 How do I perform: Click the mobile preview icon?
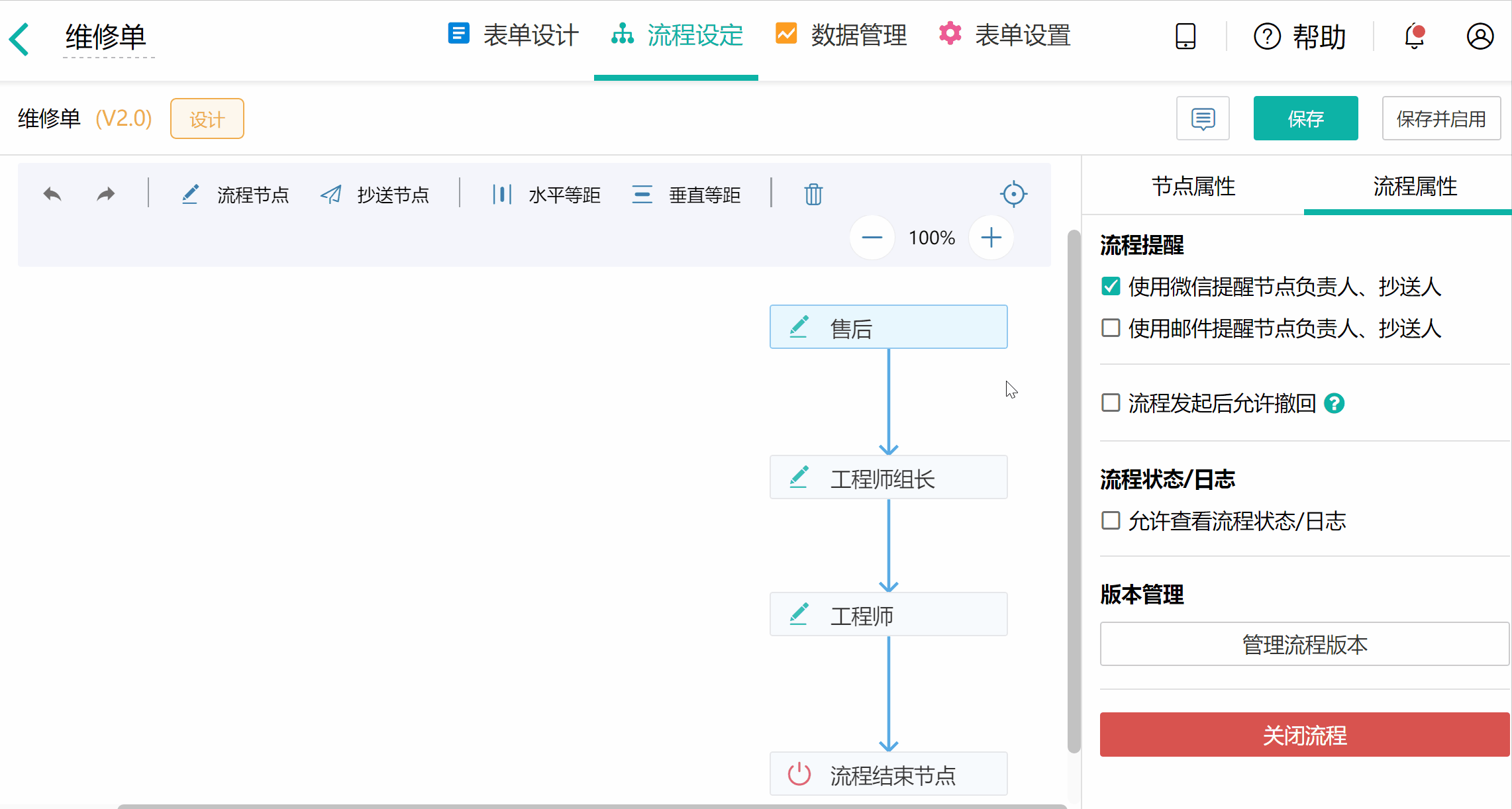tap(1185, 36)
